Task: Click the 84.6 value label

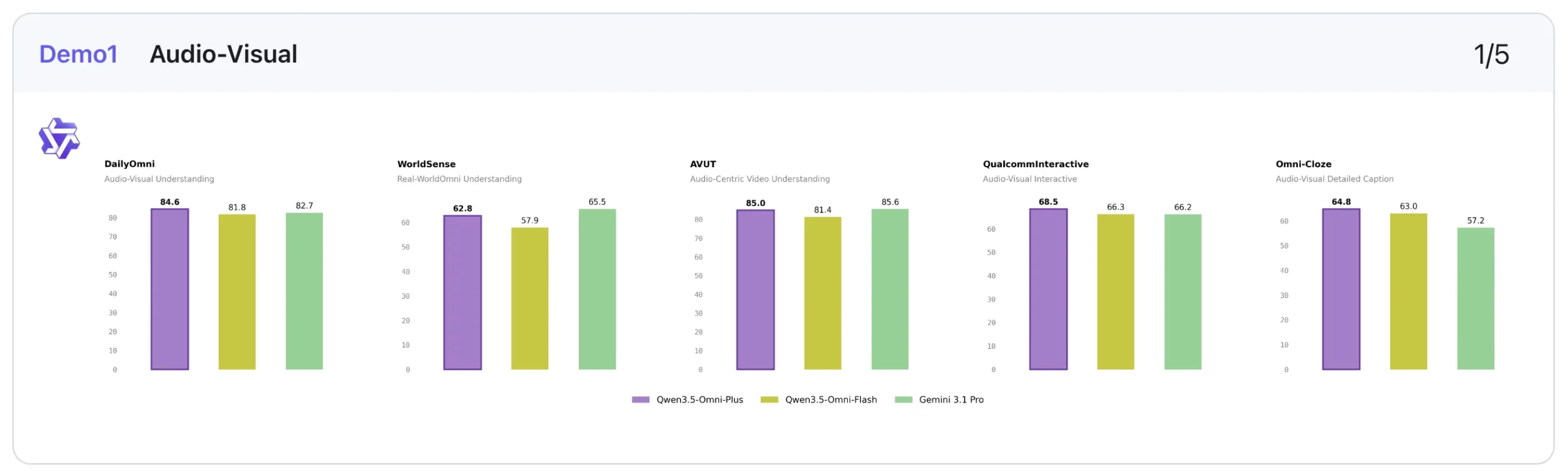Action: [x=170, y=202]
